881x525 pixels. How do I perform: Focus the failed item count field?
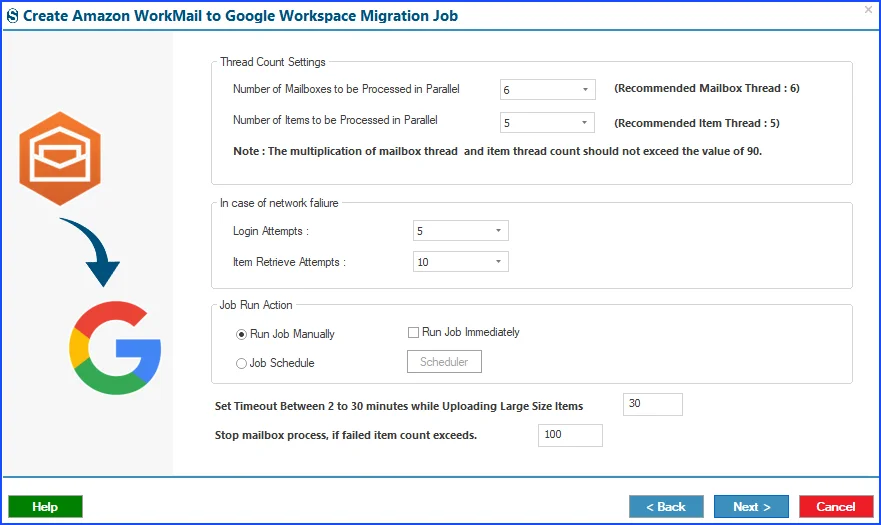(x=570, y=435)
